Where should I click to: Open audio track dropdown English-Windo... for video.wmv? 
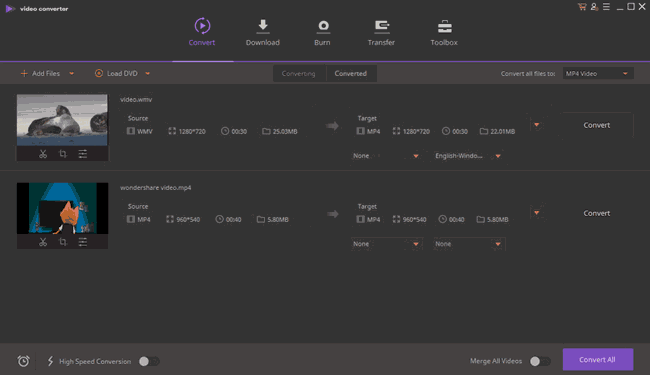[468, 156]
